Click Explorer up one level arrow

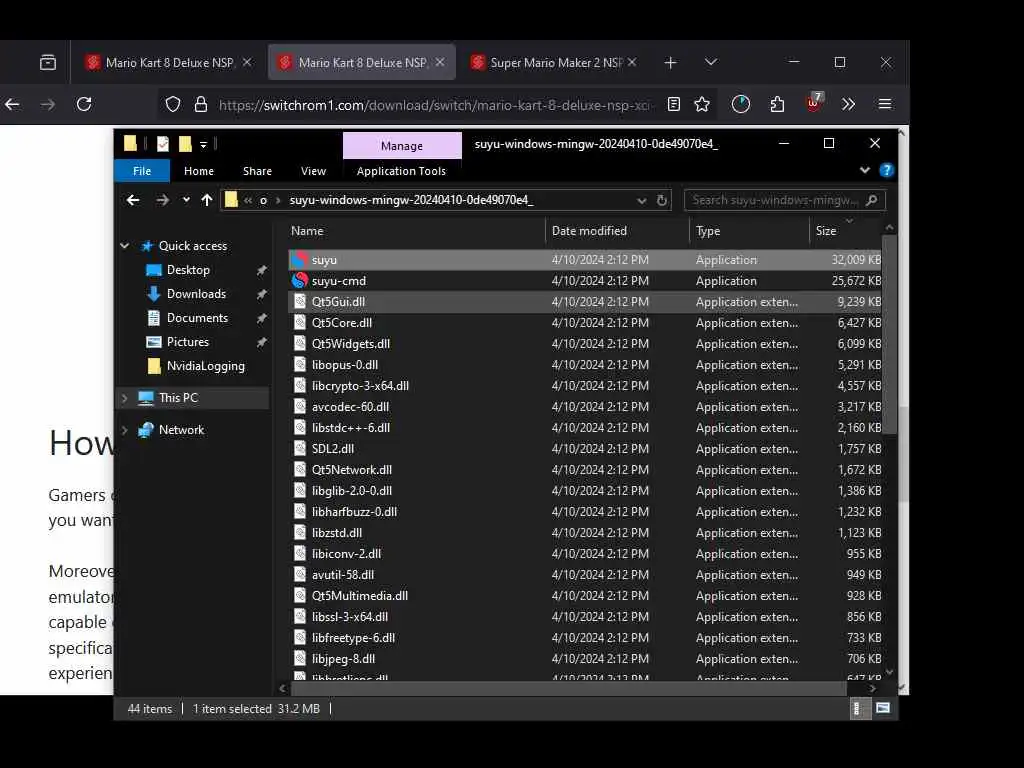pos(207,200)
